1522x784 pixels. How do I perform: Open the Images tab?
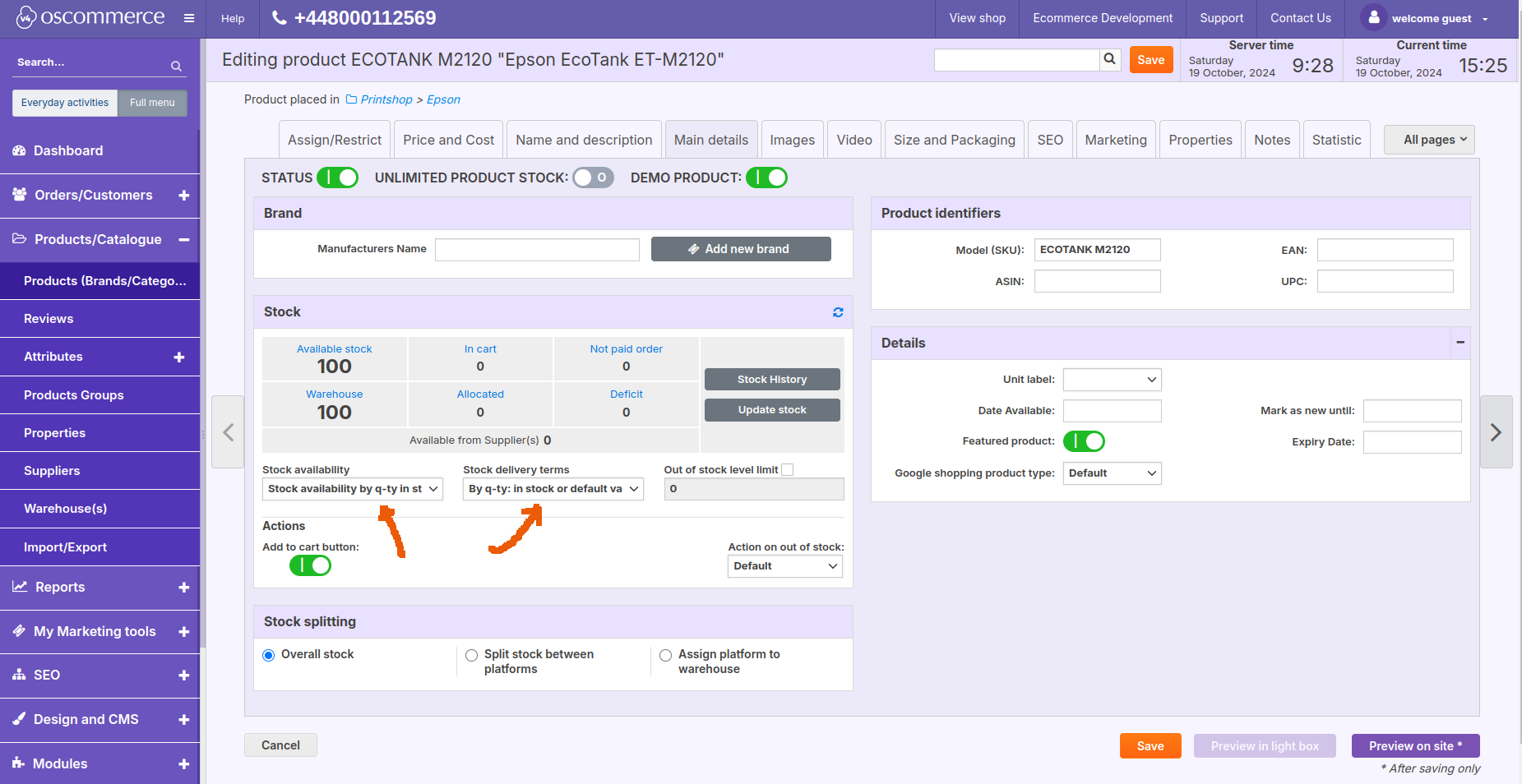coord(793,140)
